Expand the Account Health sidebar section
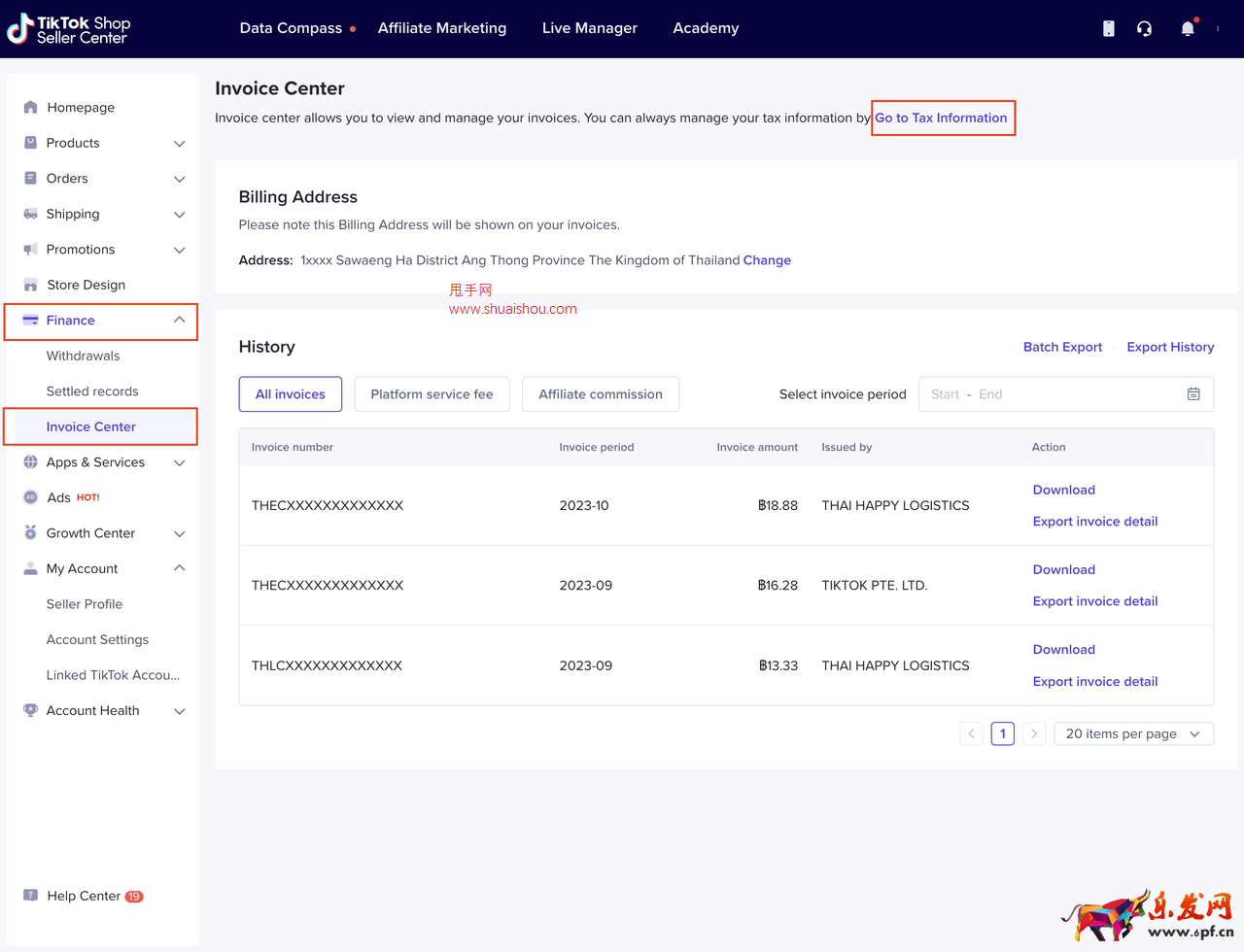1244x952 pixels. [179, 711]
